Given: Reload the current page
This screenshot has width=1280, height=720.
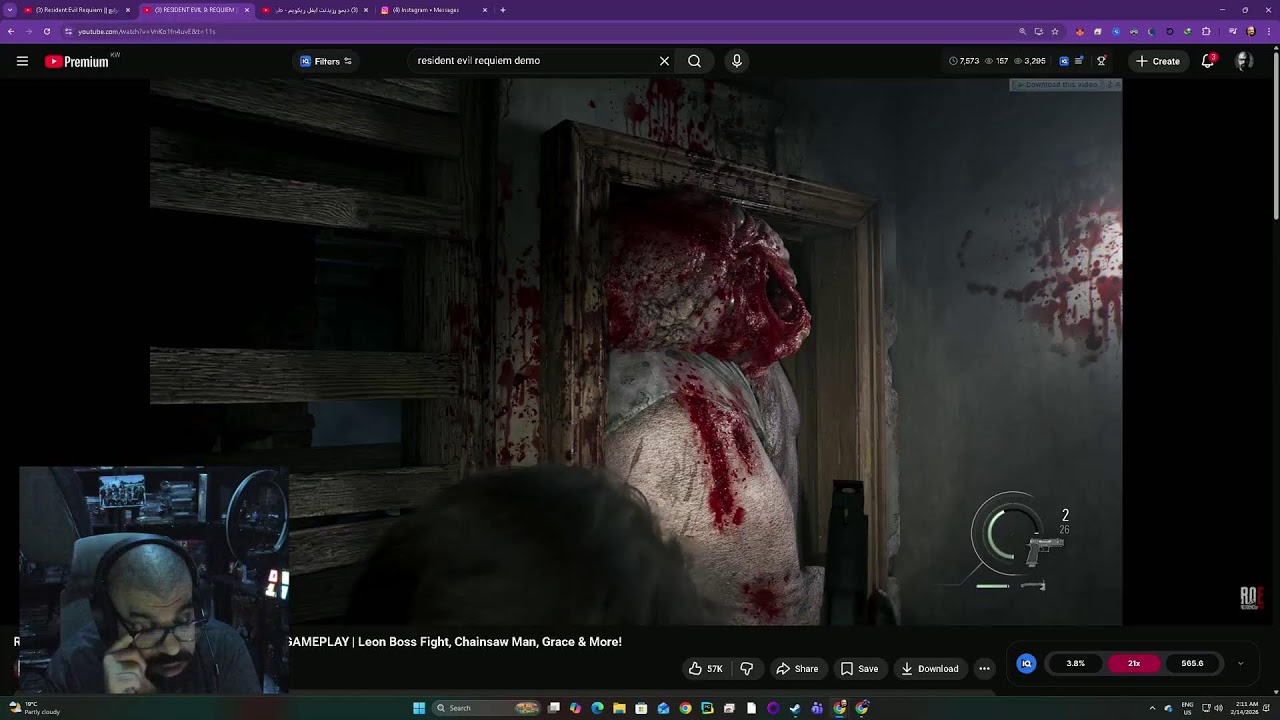Looking at the screenshot, I should (x=47, y=31).
